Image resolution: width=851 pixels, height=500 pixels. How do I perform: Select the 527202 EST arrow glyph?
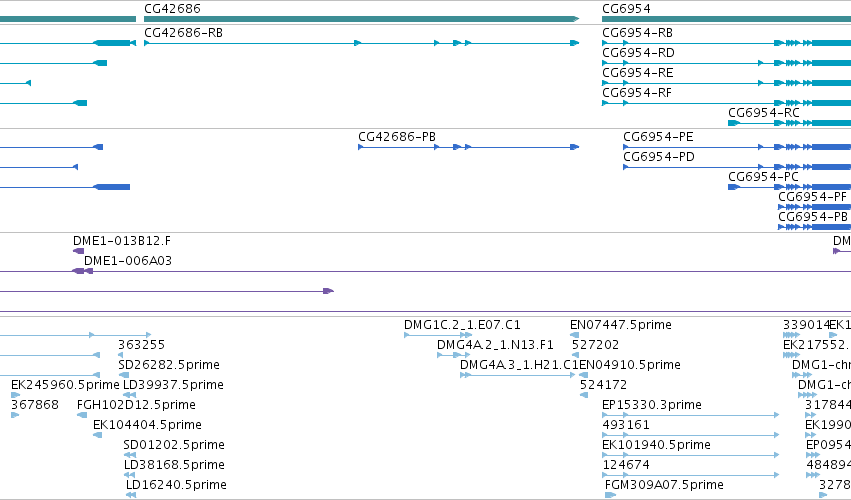click(576, 355)
